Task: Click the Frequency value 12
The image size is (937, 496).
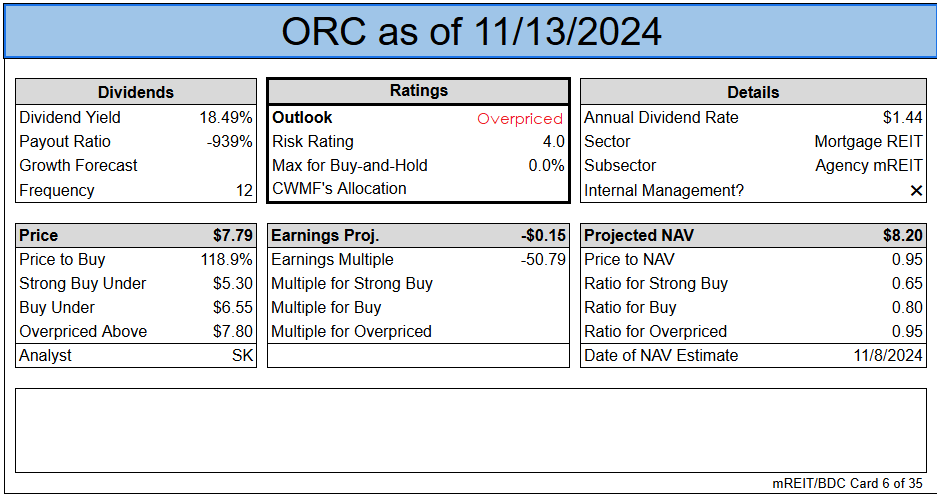Action: tap(243, 190)
